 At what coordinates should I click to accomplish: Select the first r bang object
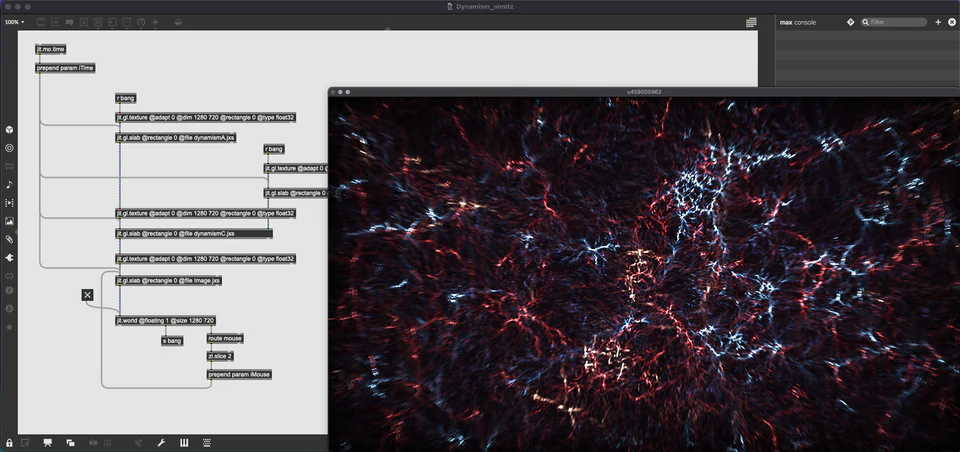click(126, 98)
